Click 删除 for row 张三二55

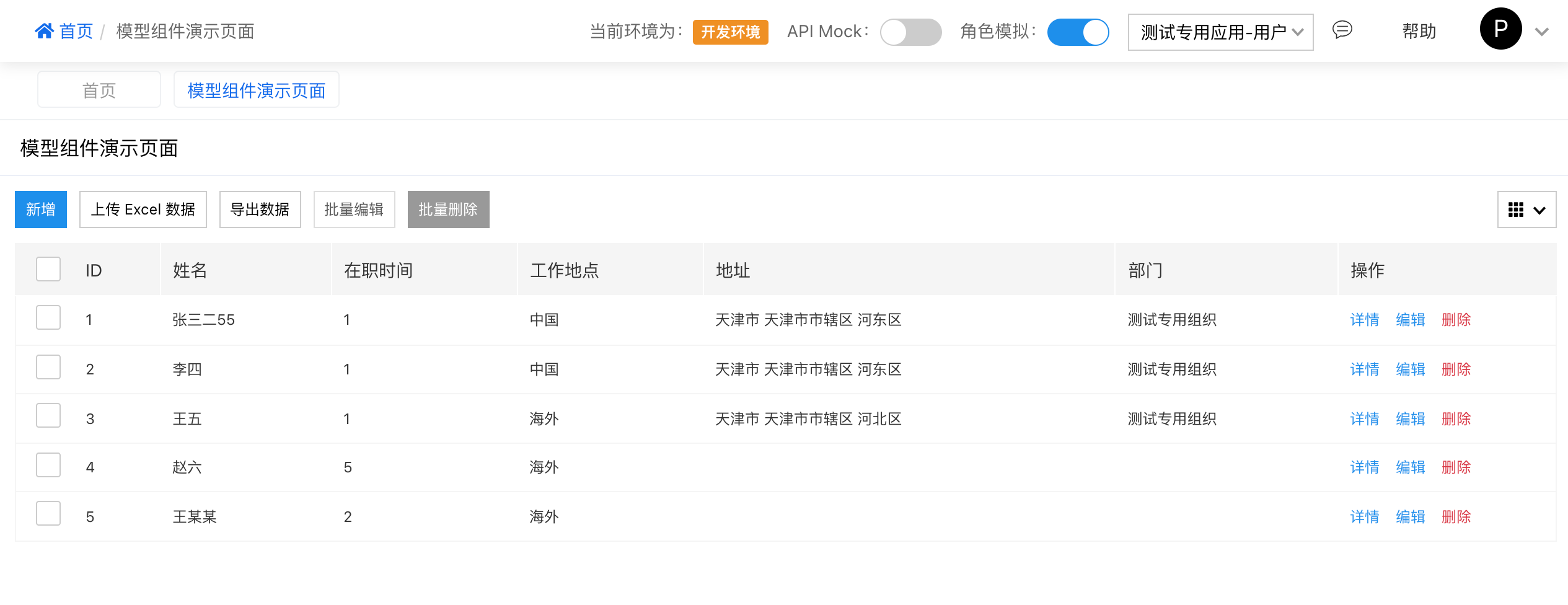(1456, 320)
